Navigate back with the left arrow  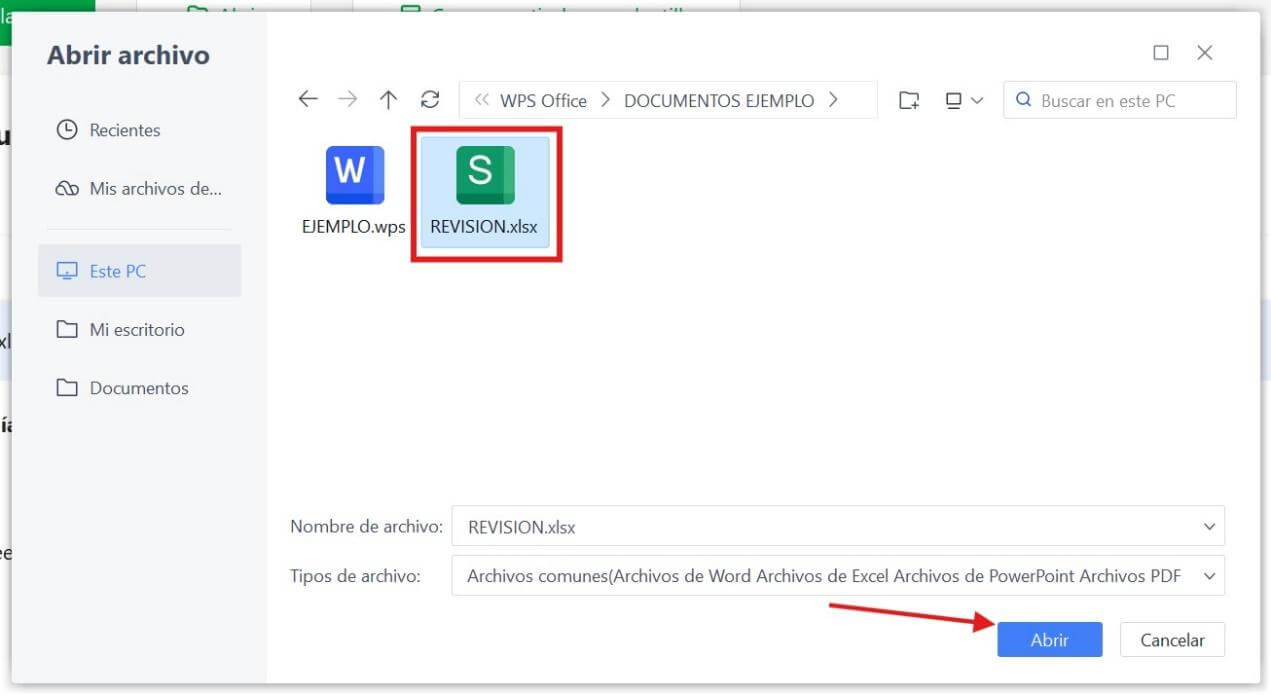(308, 99)
